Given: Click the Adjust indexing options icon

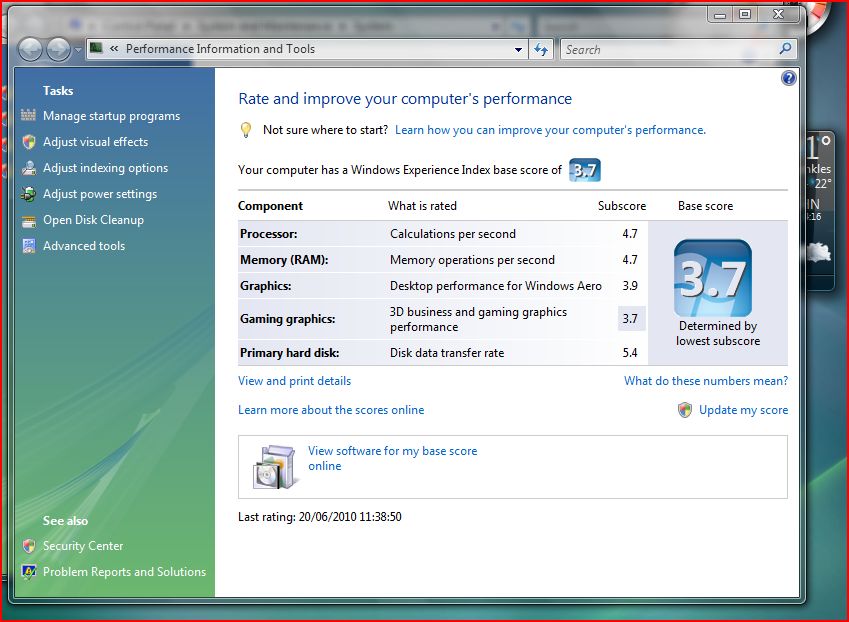Looking at the screenshot, I should (x=29, y=168).
